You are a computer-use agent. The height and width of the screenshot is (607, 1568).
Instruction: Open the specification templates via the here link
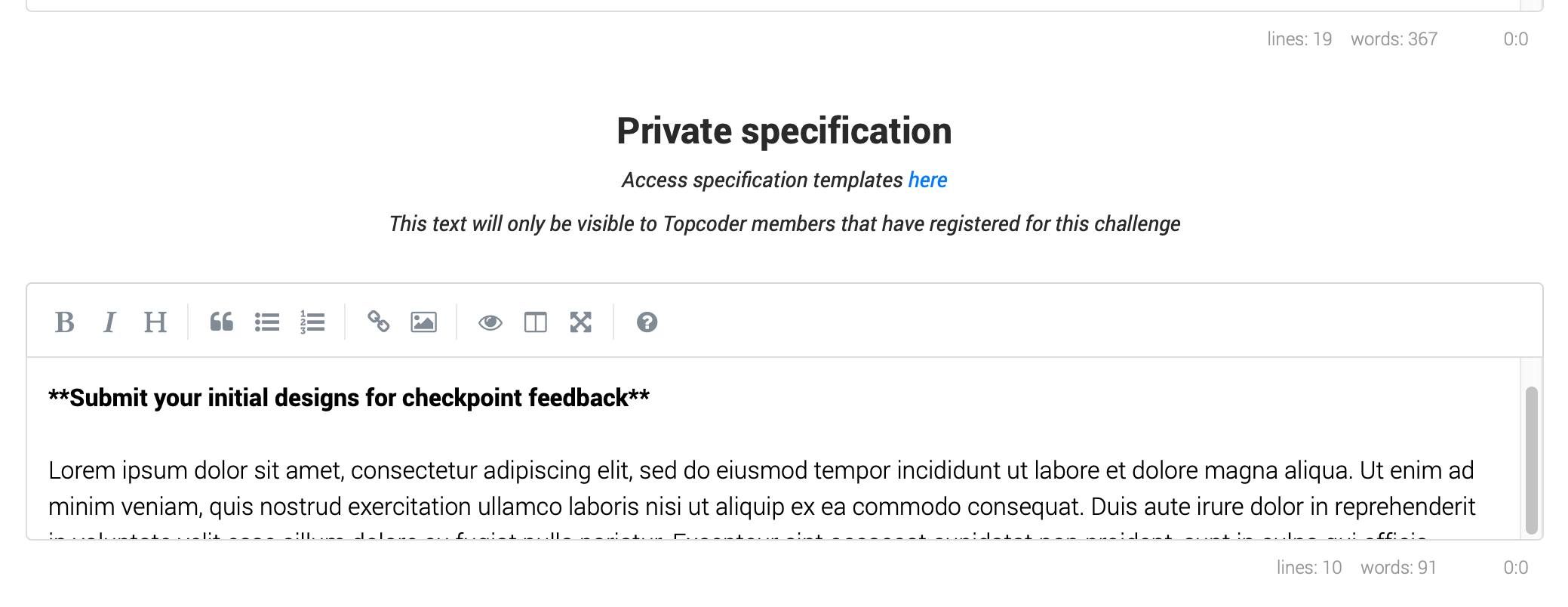928,180
